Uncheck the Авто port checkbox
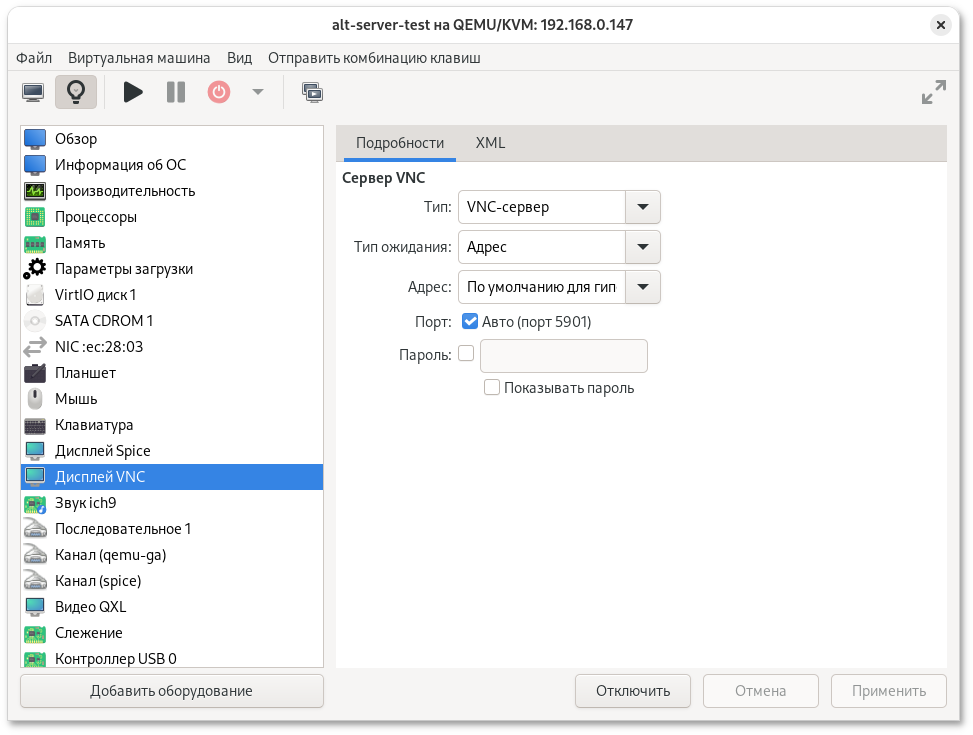The width and height of the screenshot is (973, 735). point(470,322)
